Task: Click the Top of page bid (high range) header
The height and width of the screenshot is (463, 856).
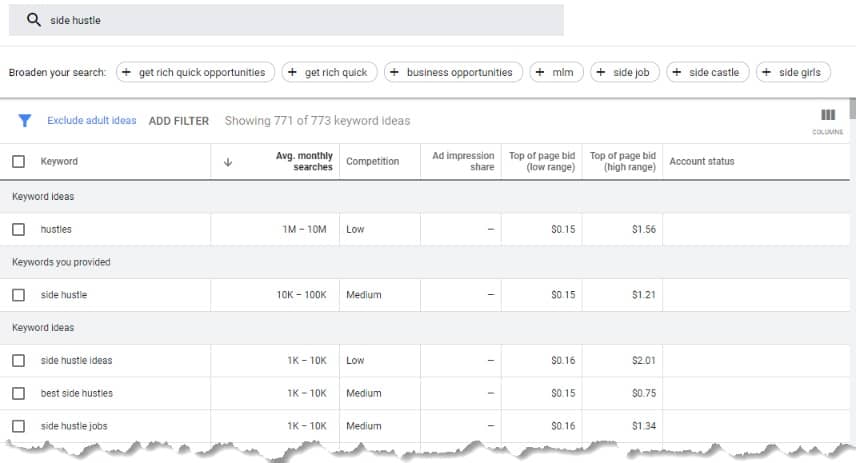Action: [x=623, y=162]
